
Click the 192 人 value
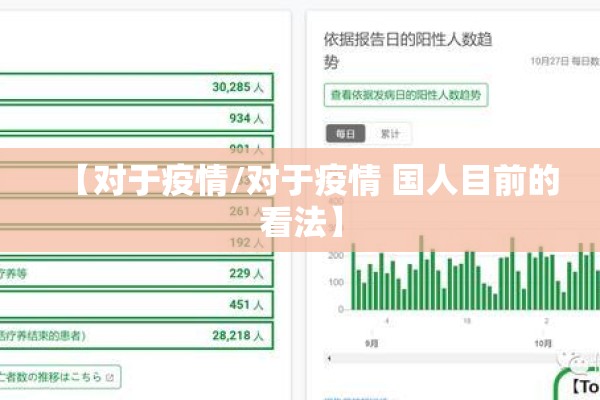246,242
